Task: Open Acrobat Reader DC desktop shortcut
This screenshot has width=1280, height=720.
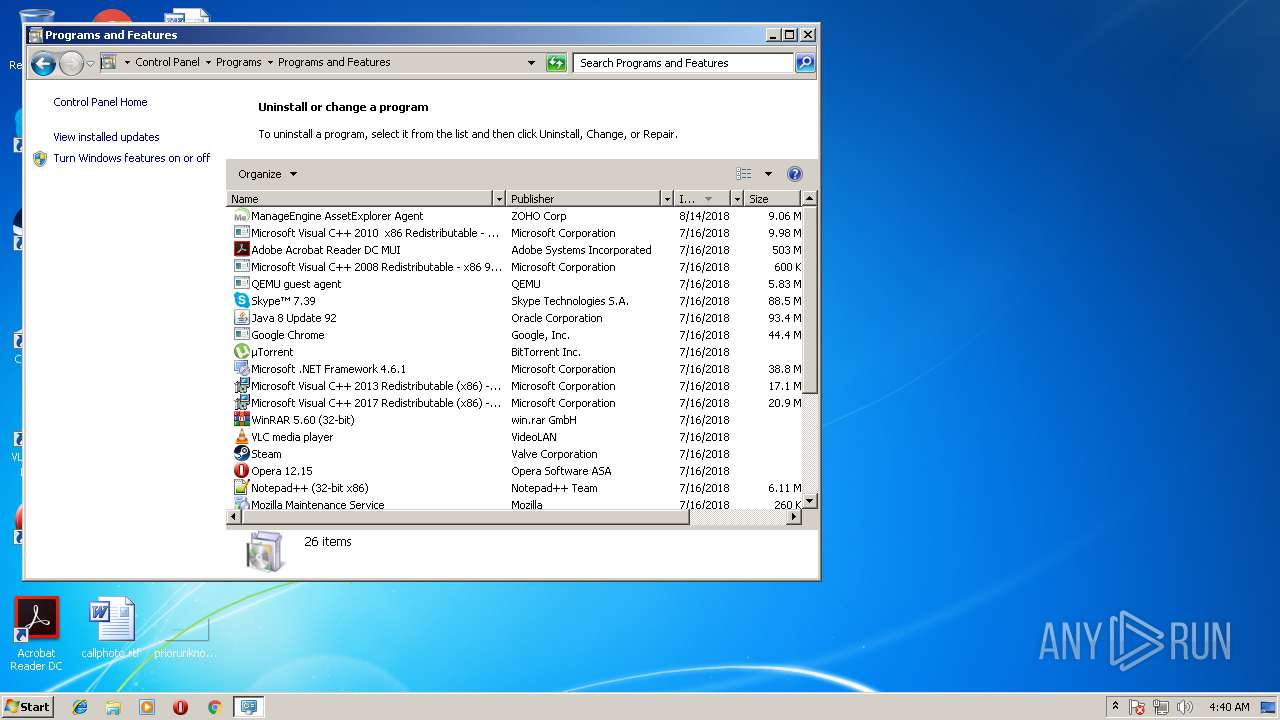Action: point(37,635)
